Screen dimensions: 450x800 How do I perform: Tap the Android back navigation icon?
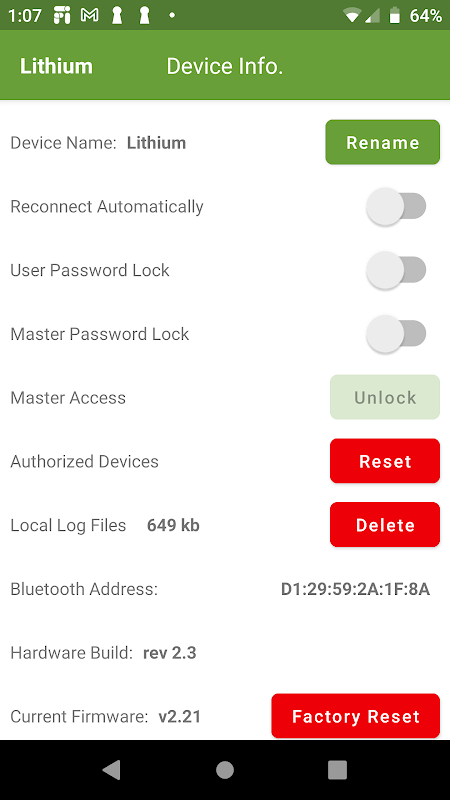111,770
